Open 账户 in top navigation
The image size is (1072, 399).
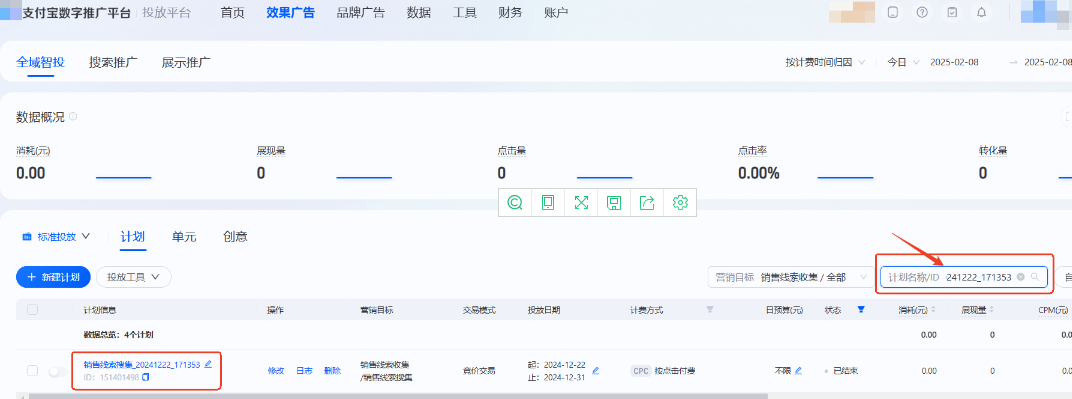[556, 12]
